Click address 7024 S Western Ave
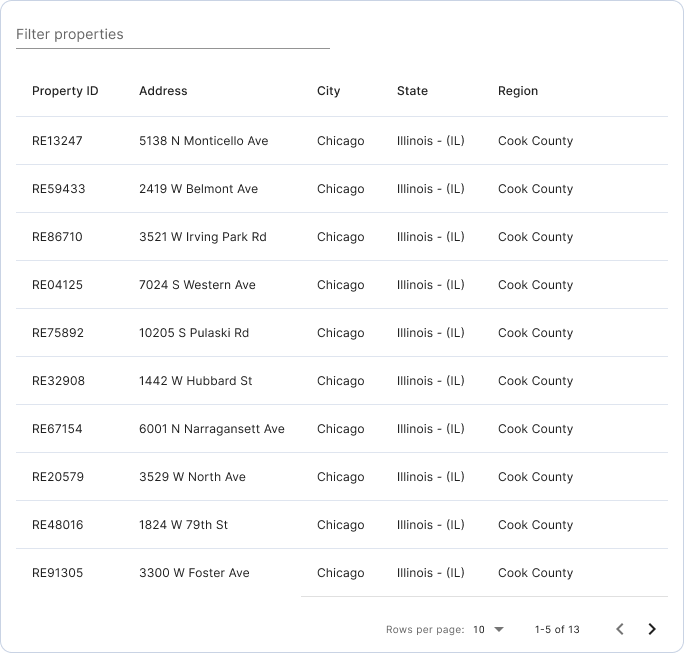This screenshot has height=653, width=684. [x=197, y=285]
